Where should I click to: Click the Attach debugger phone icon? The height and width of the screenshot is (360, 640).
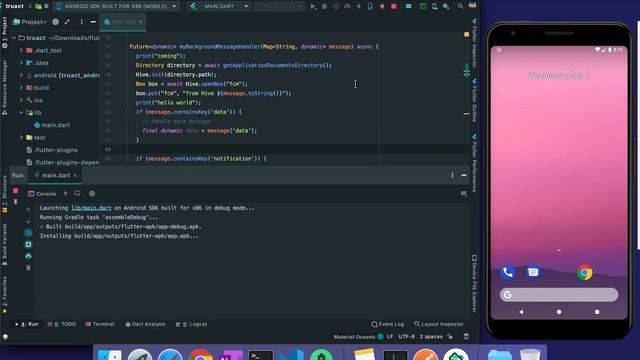pos(370,7)
